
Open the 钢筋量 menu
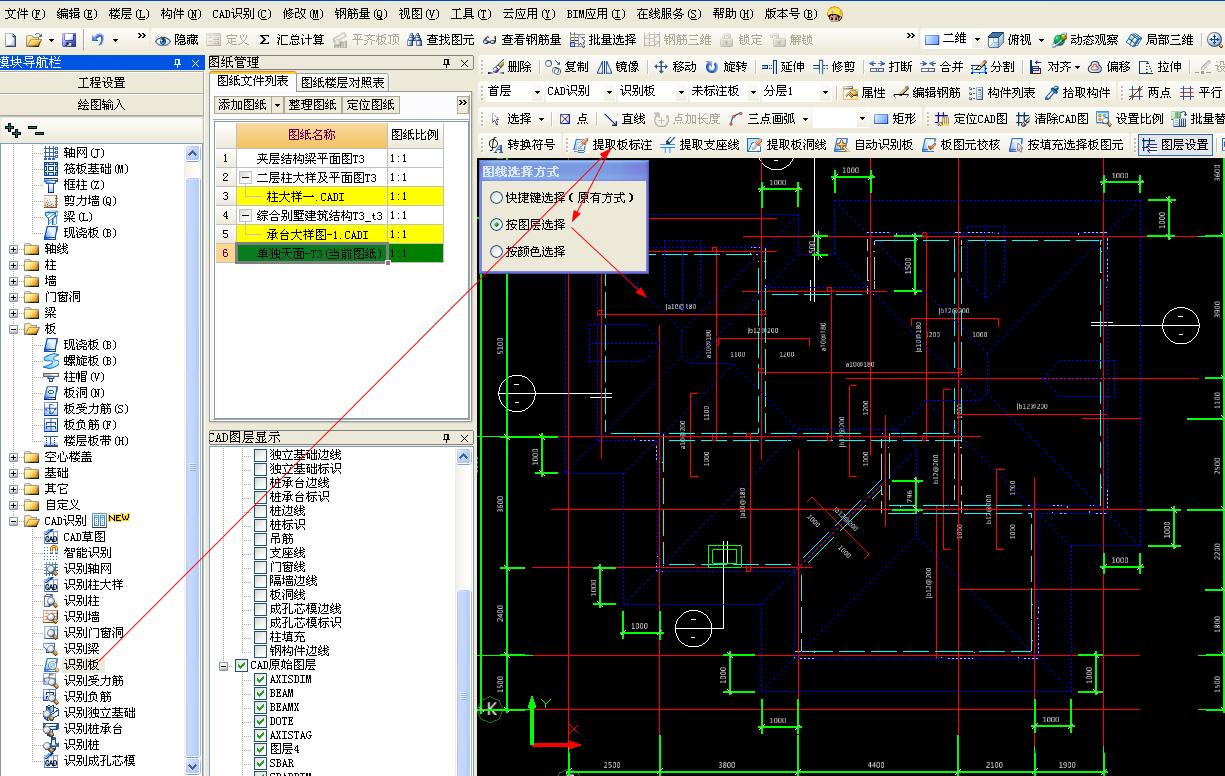(359, 14)
